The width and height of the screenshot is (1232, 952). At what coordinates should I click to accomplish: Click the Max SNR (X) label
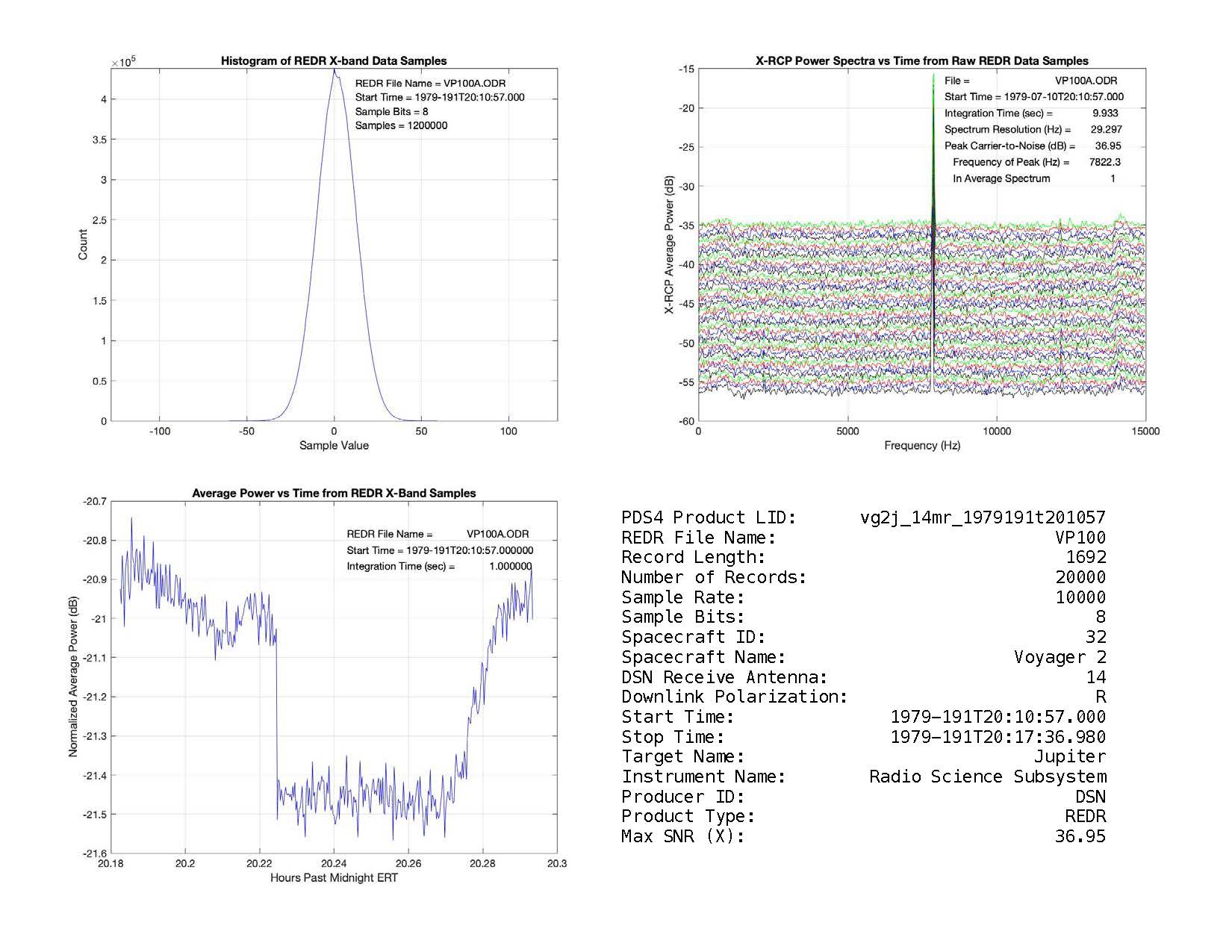(682, 836)
